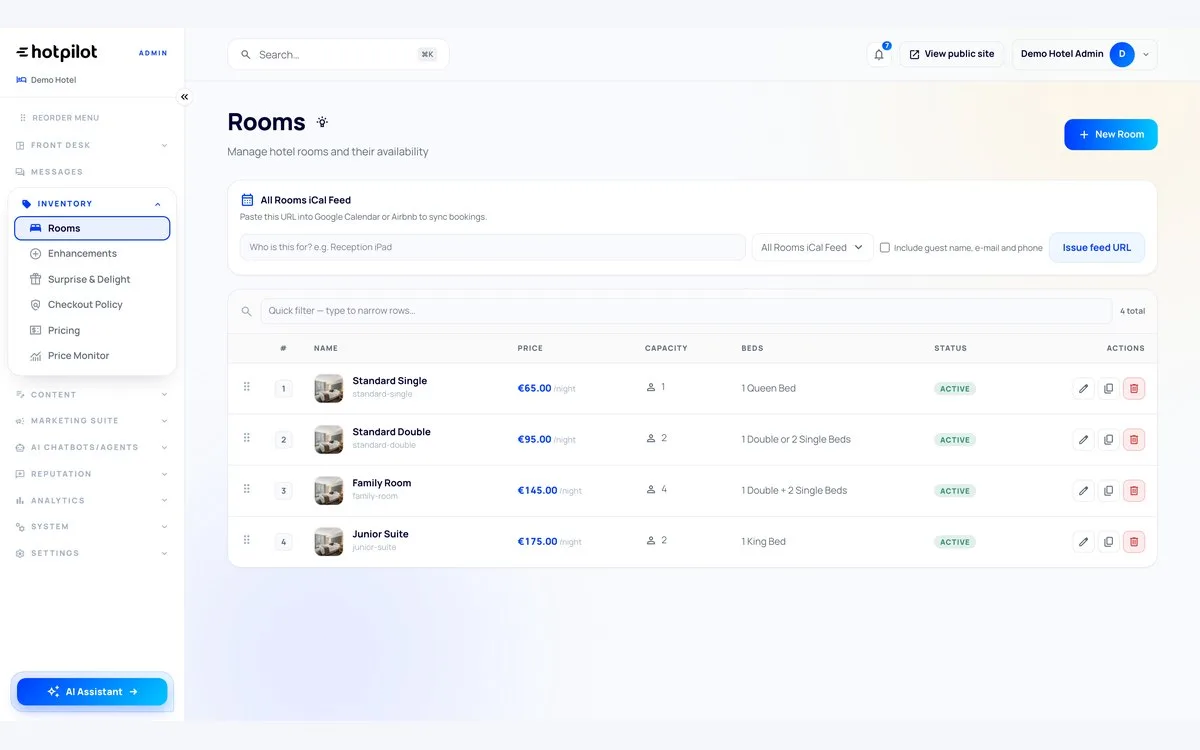Open the Standard Single room thumbnail
The width and height of the screenshot is (1200, 750).
[328, 388]
